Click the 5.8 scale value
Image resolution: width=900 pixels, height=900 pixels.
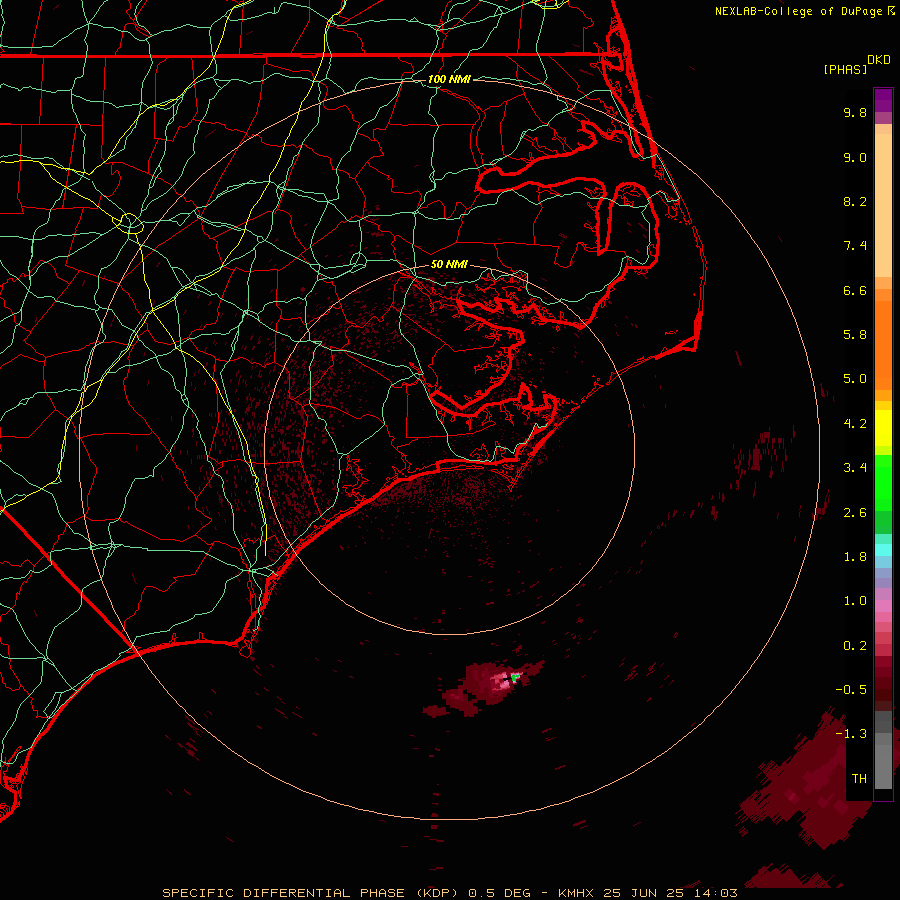point(855,335)
